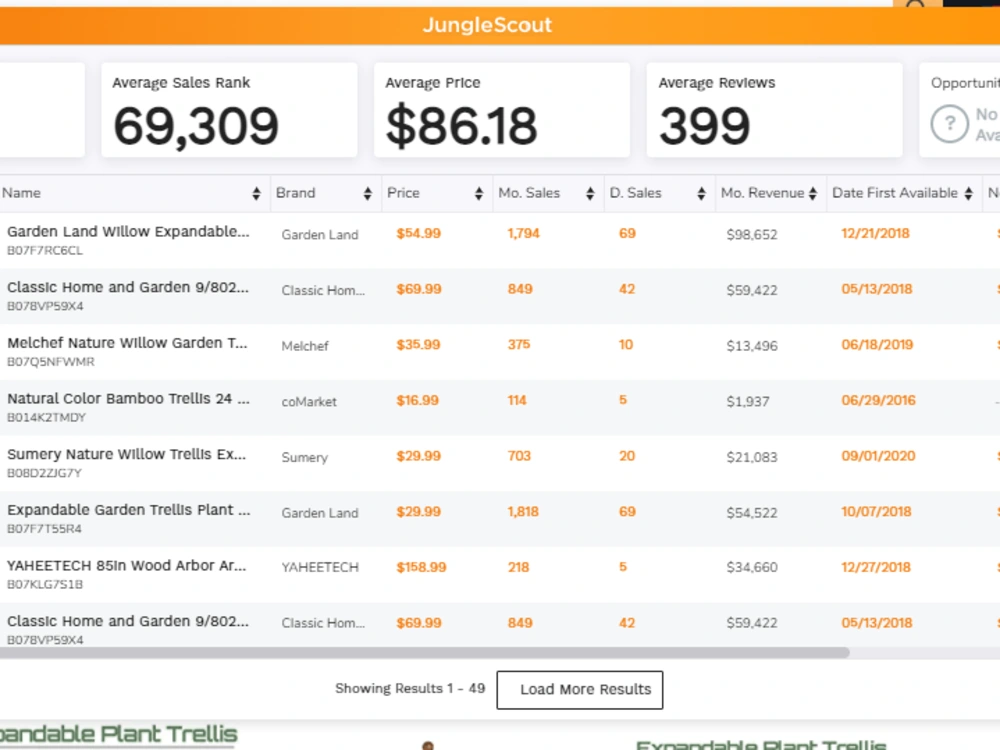Open Expandable Garden Trellis Plant product

[x=128, y=510]
